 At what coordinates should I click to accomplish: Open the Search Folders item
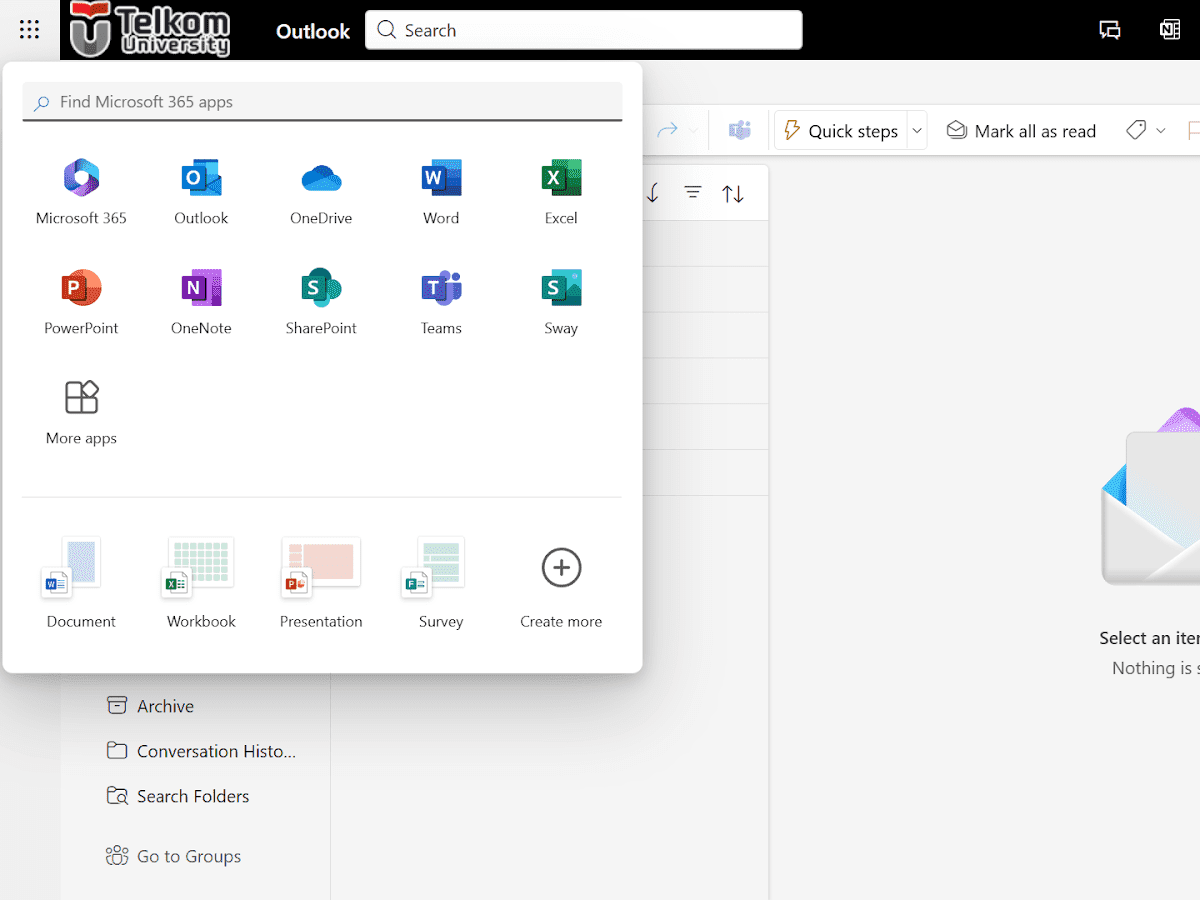[x=192, y=796]
